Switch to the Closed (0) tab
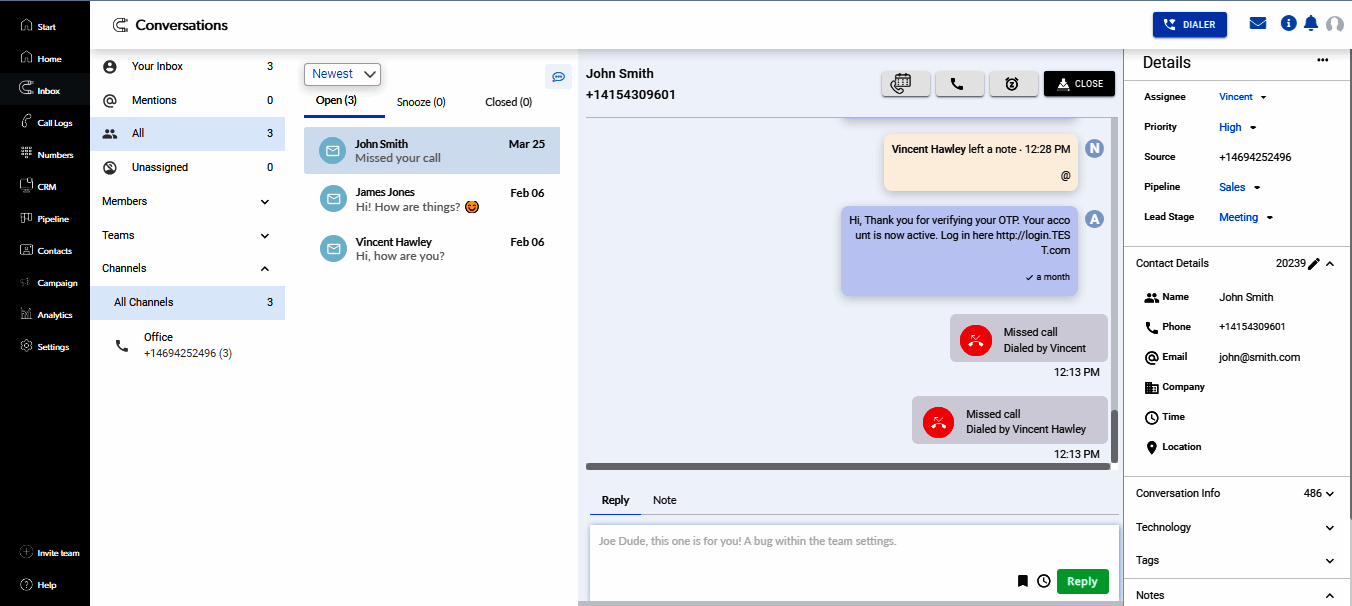 click(508, 102)
